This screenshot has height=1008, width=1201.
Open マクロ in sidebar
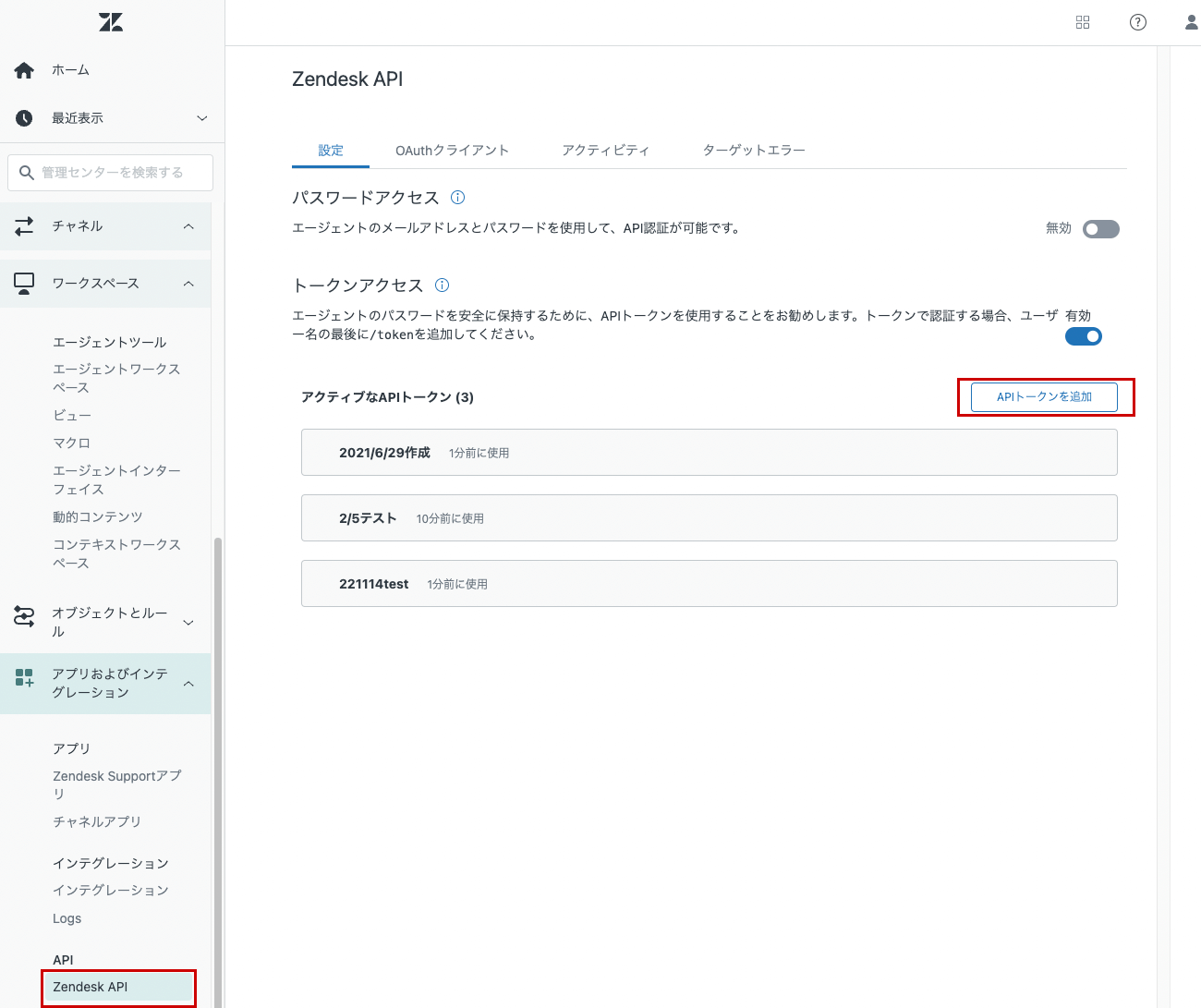tap(71, 443)
